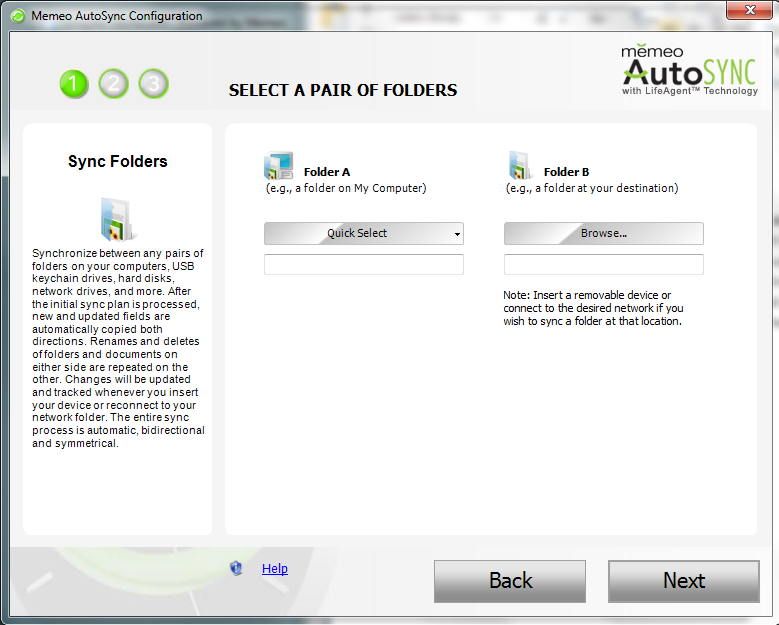Click the step 2 circle indicator
This screenshot has height=625, width=779.
[x=114, y=83]
